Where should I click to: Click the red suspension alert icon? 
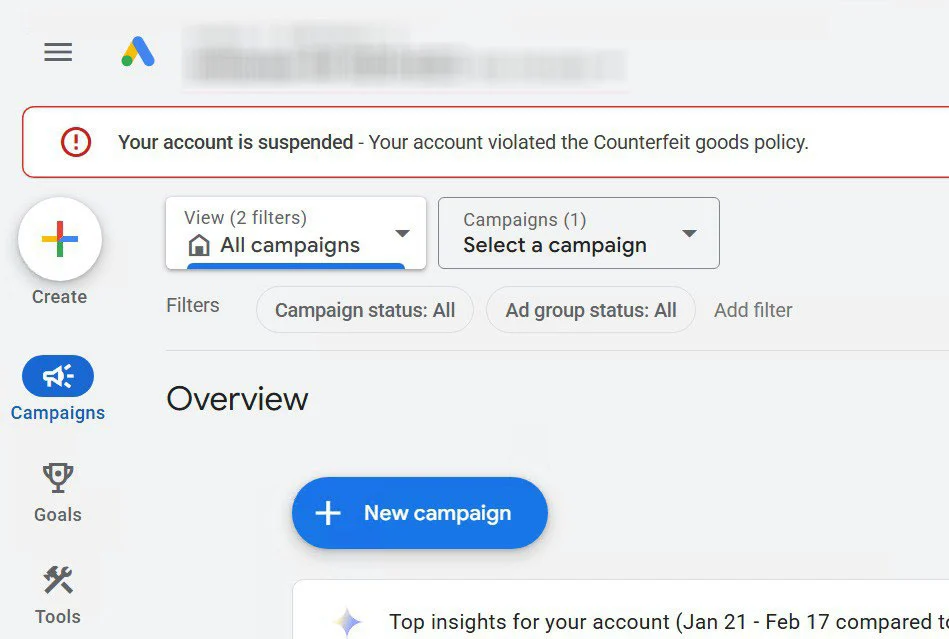tap(76, 142)
